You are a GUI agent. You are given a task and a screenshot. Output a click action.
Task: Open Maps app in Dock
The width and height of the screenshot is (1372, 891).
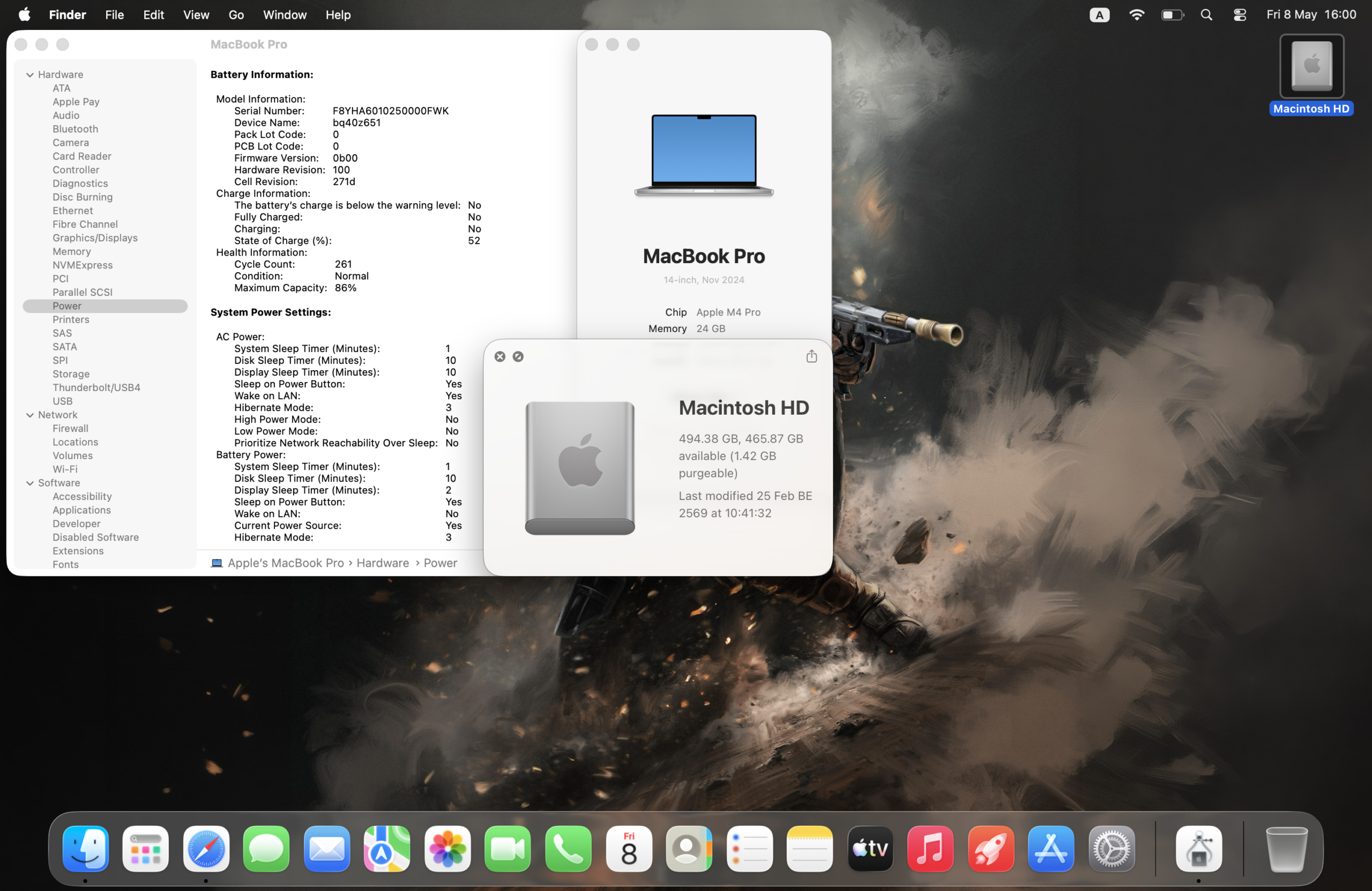click(x=387, y=848)
